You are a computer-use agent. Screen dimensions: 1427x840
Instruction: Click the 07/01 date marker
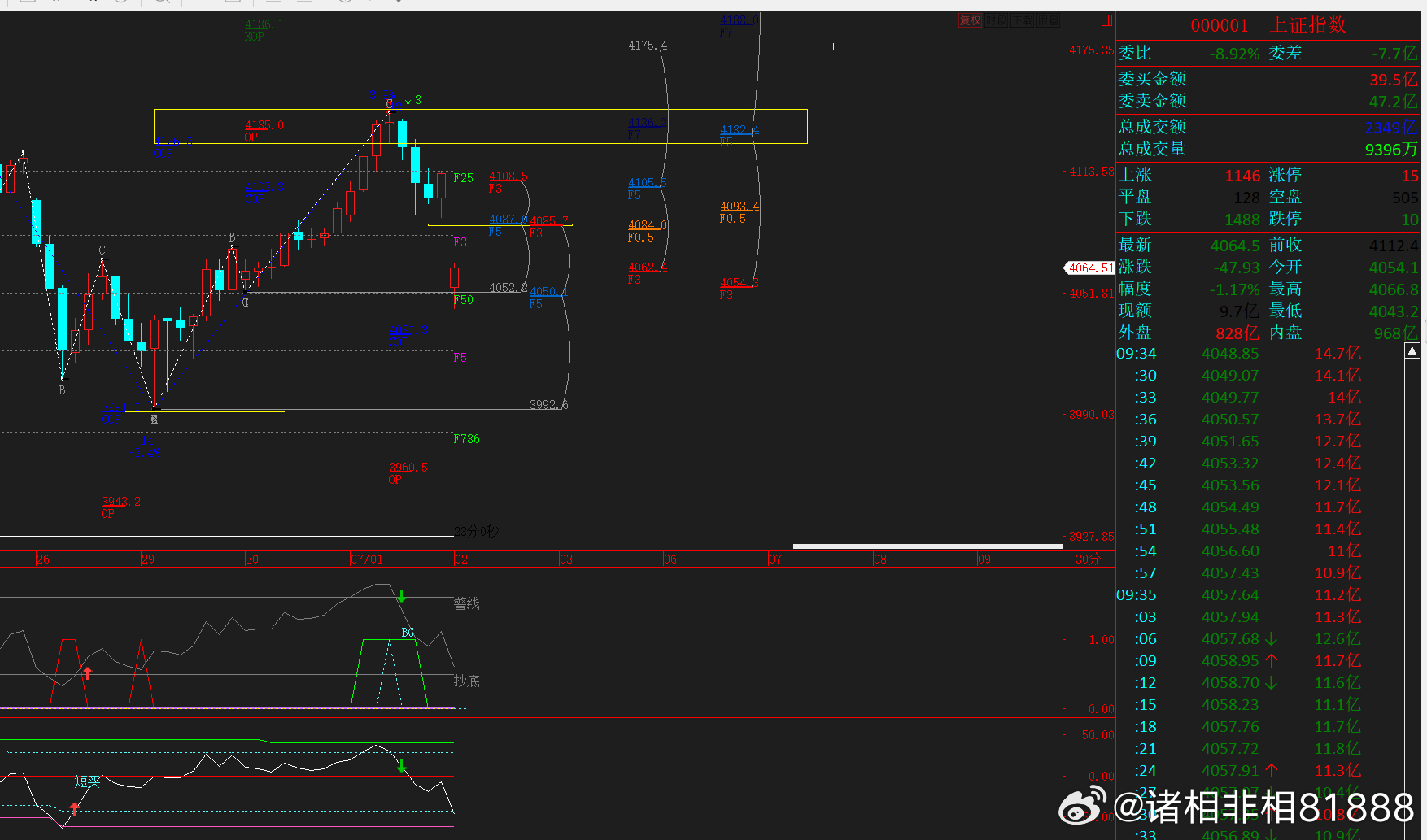pyautogui.click(x=366, y=559)
